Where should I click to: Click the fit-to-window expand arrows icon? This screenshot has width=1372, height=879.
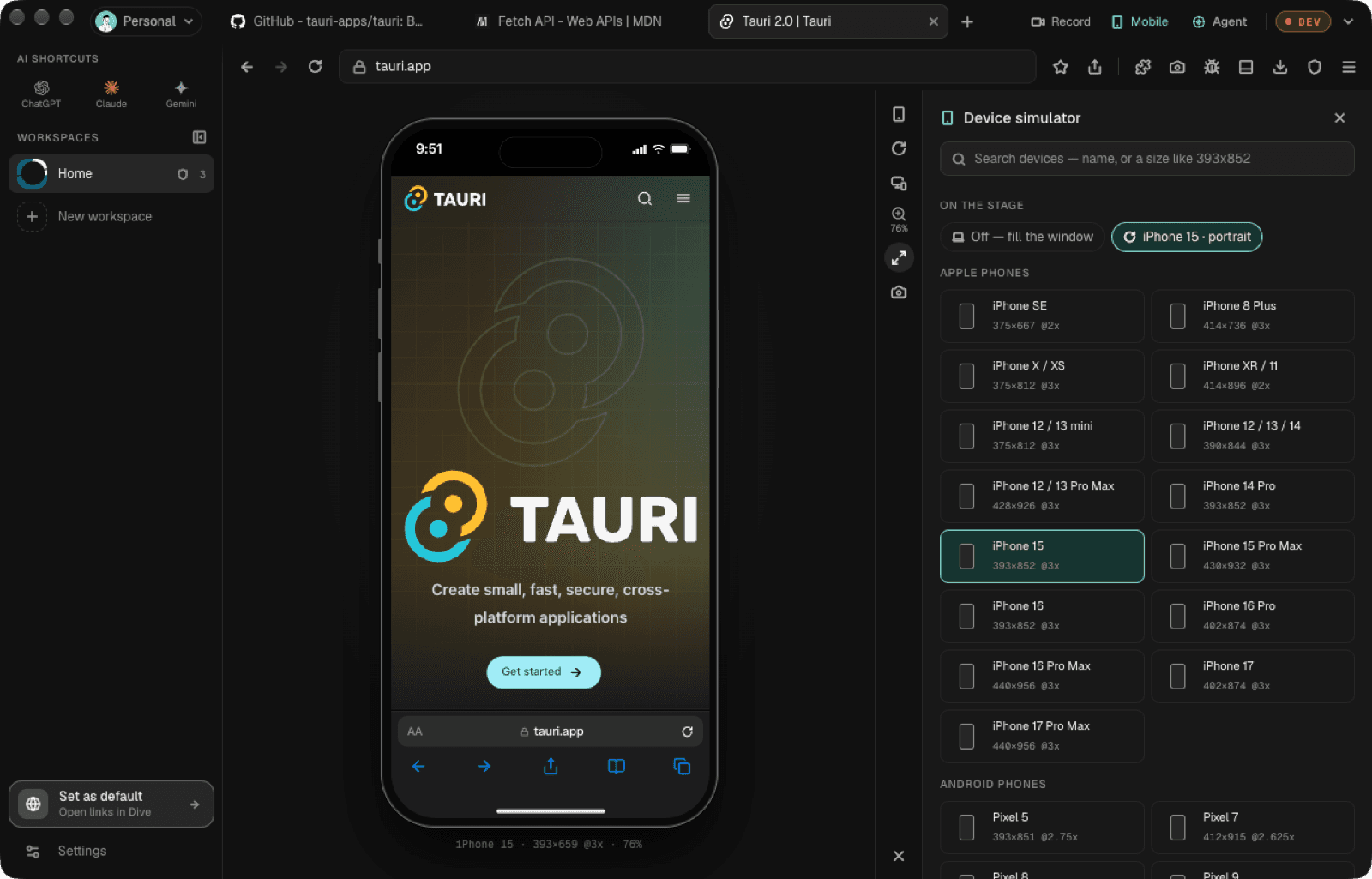click(899, 257)
